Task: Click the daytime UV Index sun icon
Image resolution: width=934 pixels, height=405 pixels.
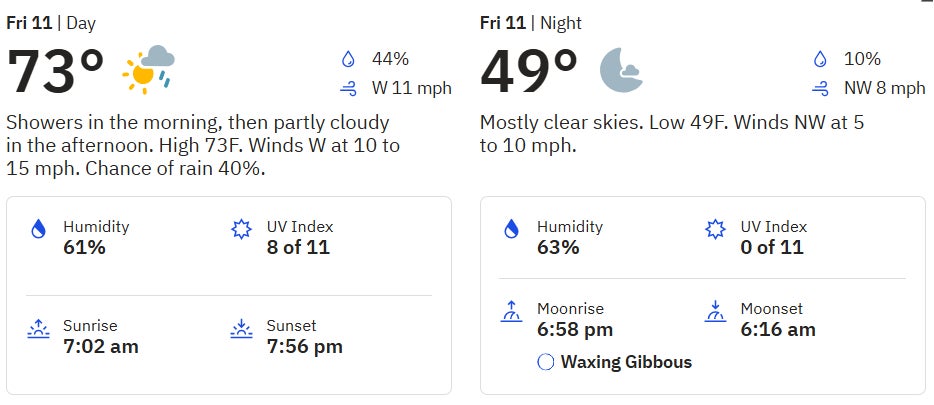Action: coord(241,229)
